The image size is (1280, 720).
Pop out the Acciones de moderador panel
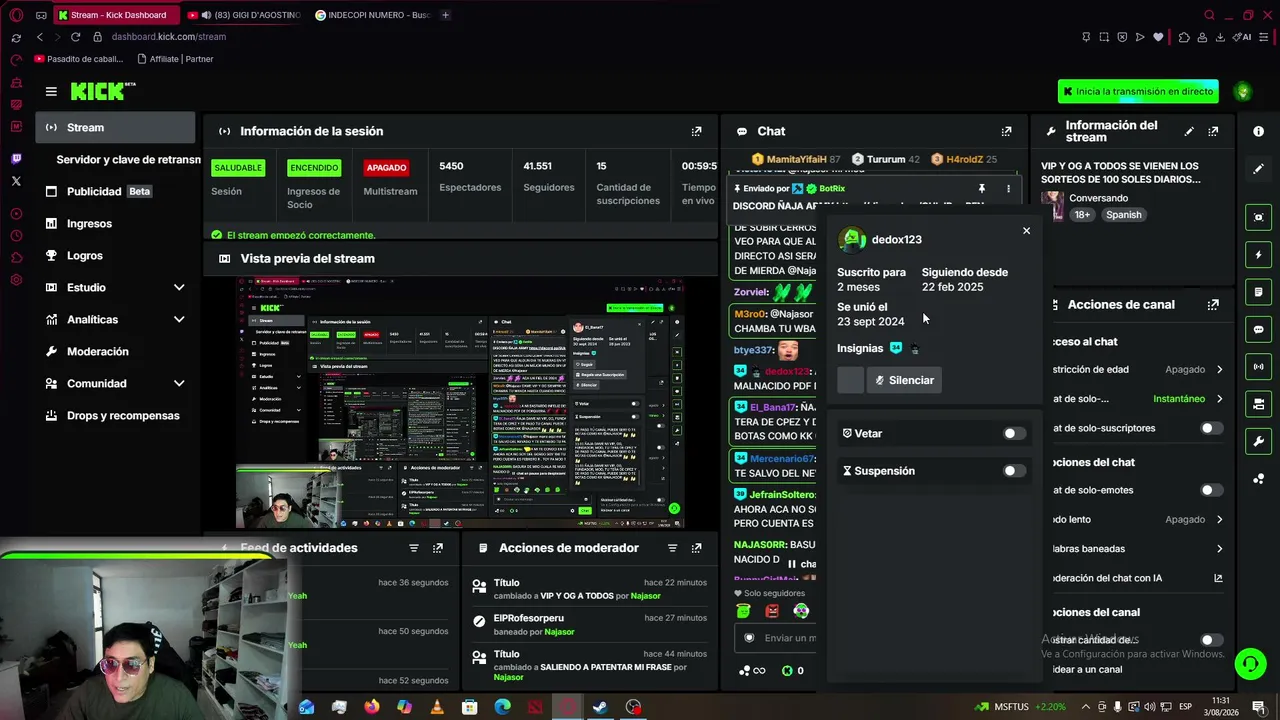coord(697,548)
